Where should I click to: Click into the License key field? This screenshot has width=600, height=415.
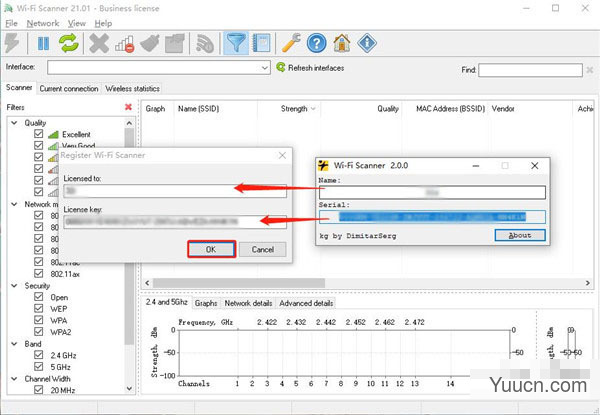pos(175,221)
